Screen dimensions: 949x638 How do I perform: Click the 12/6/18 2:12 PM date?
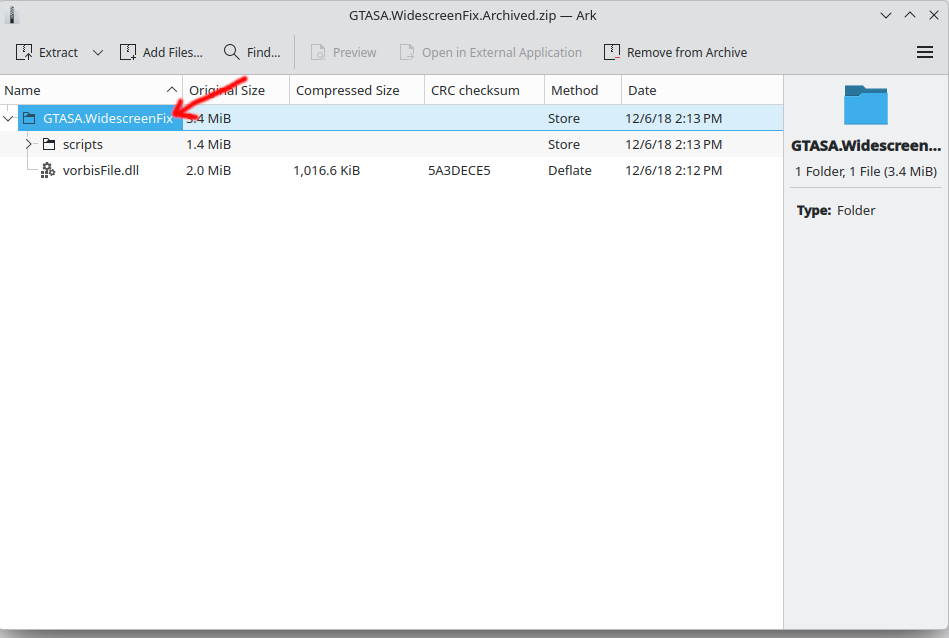point(674,171)
